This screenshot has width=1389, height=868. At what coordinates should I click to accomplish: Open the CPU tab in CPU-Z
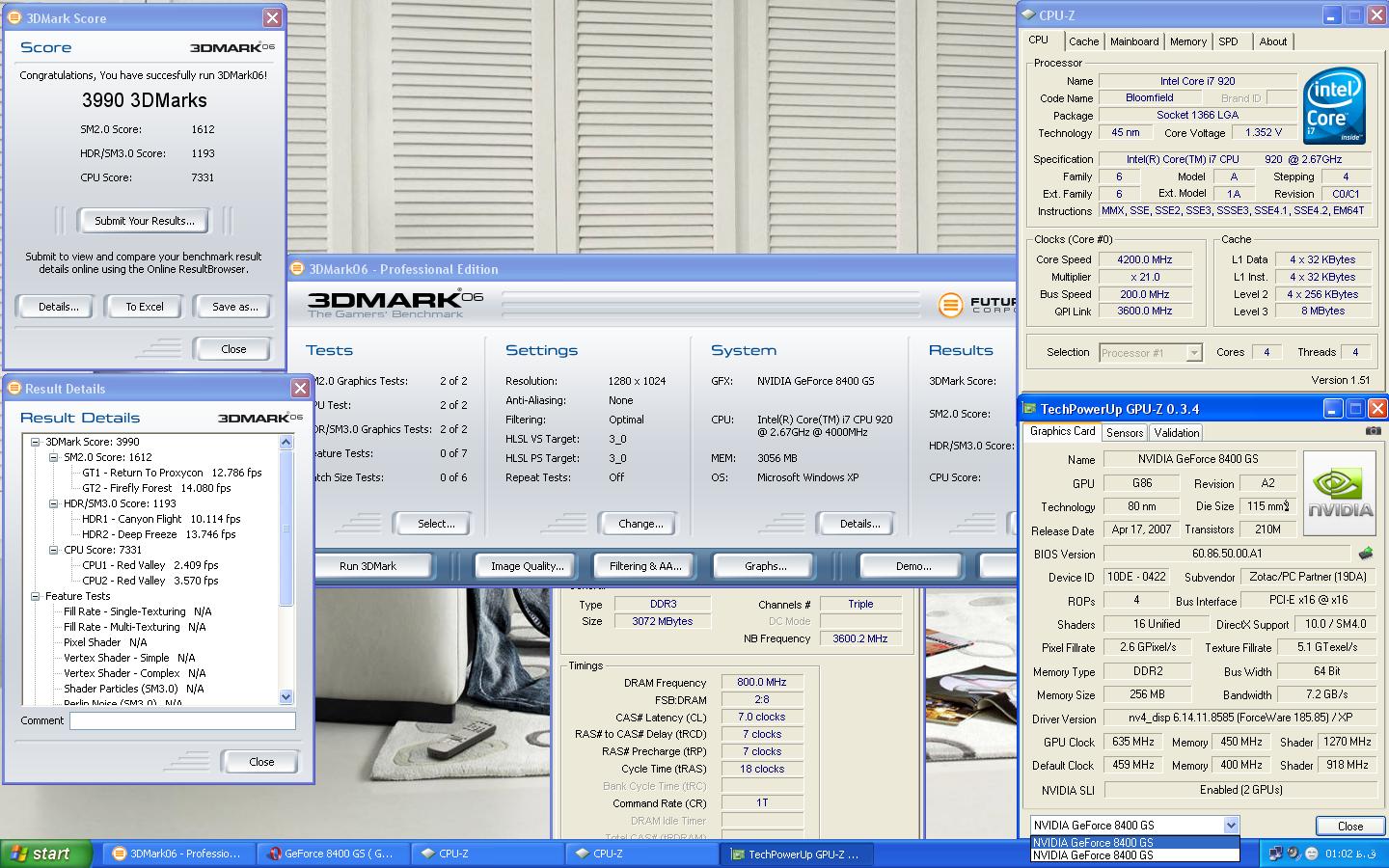coord(1039,41)
